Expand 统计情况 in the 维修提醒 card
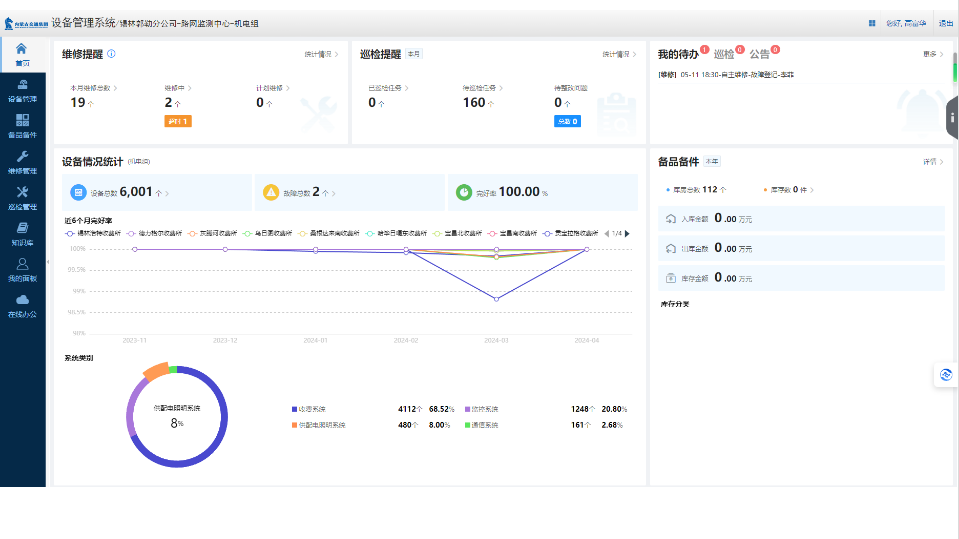This screenshot has height=539, width=959. [x=321, y=54]
